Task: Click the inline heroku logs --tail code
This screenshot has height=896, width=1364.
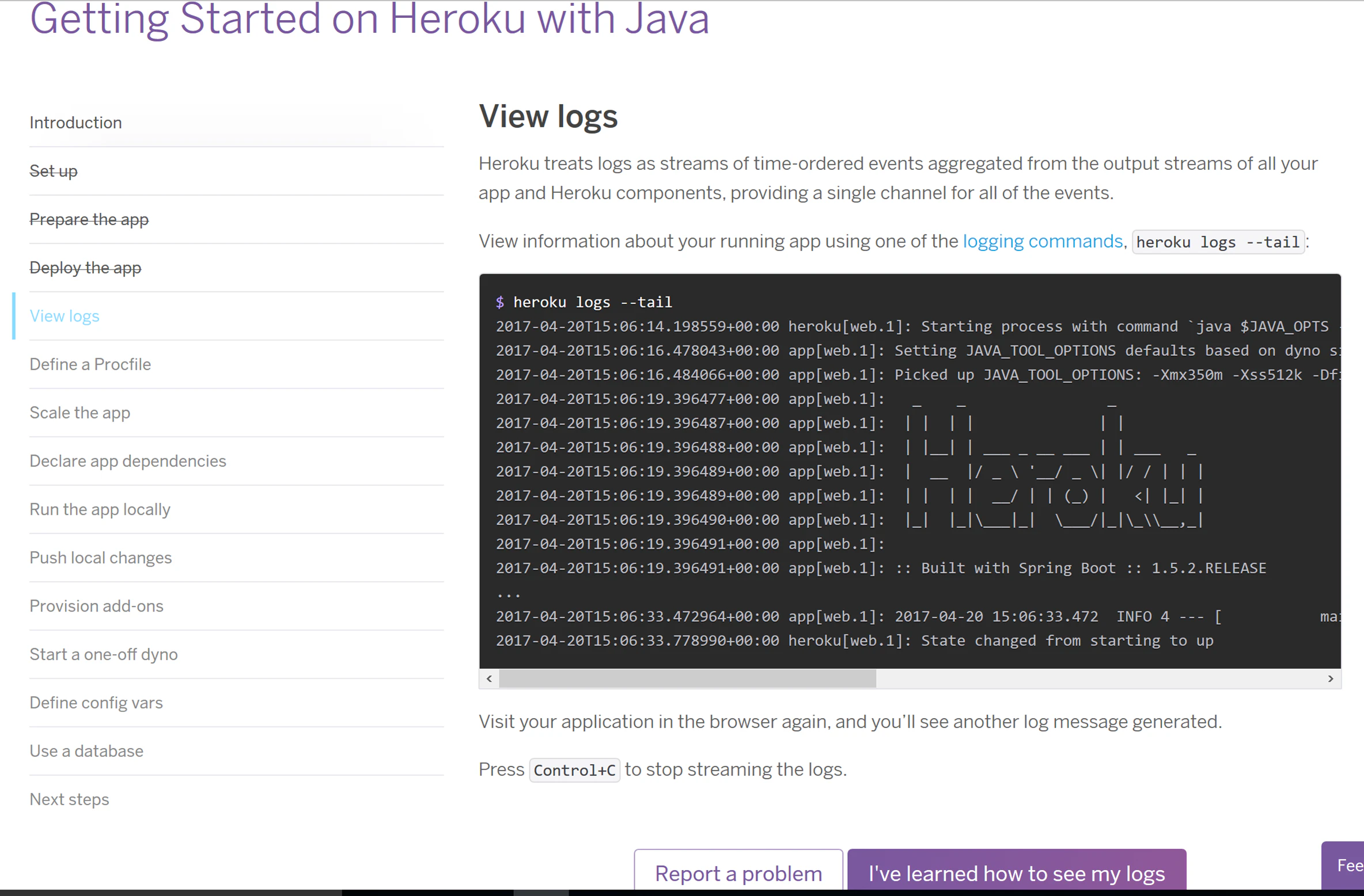Action: 1218,242
